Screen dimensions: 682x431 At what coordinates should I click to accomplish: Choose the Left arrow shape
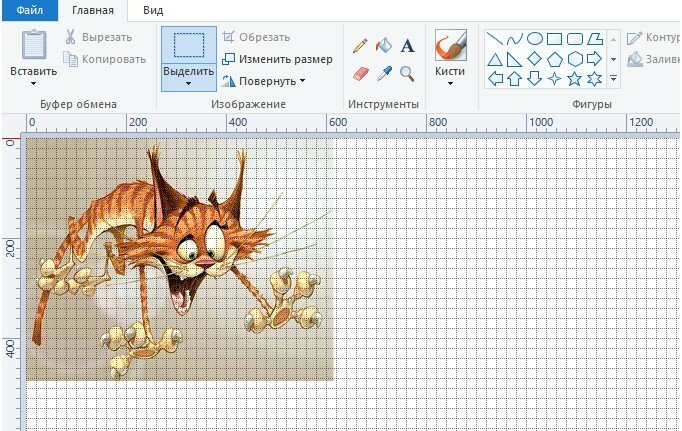[495, 79]
